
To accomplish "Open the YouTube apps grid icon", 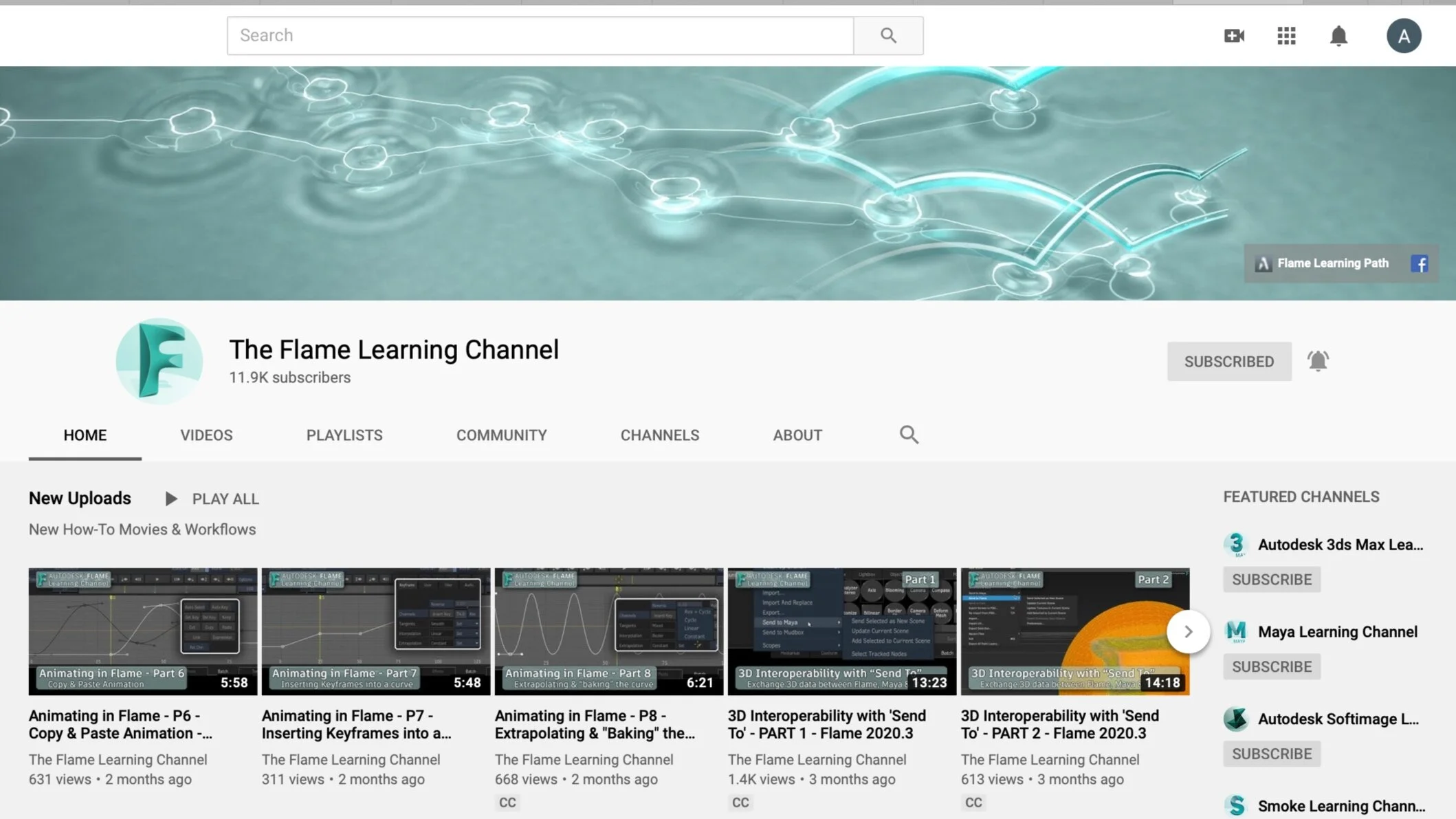I will [1286, 36].
